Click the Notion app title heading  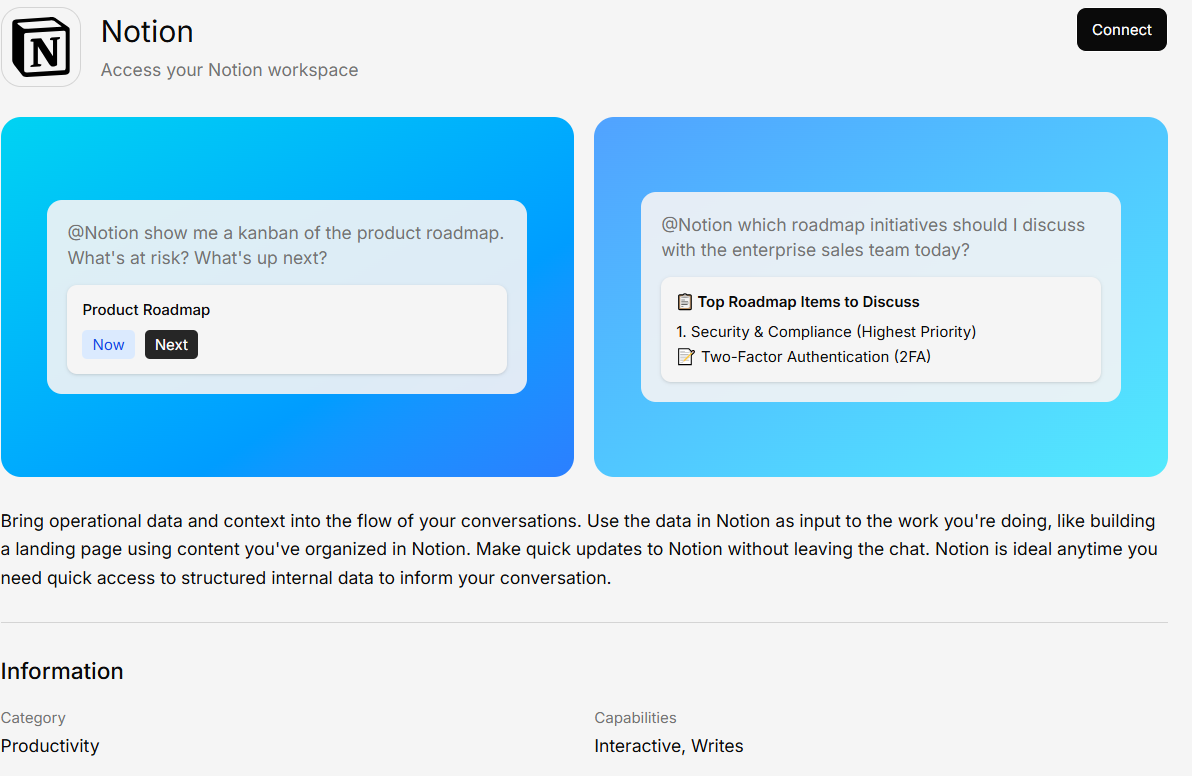point(147,32)
